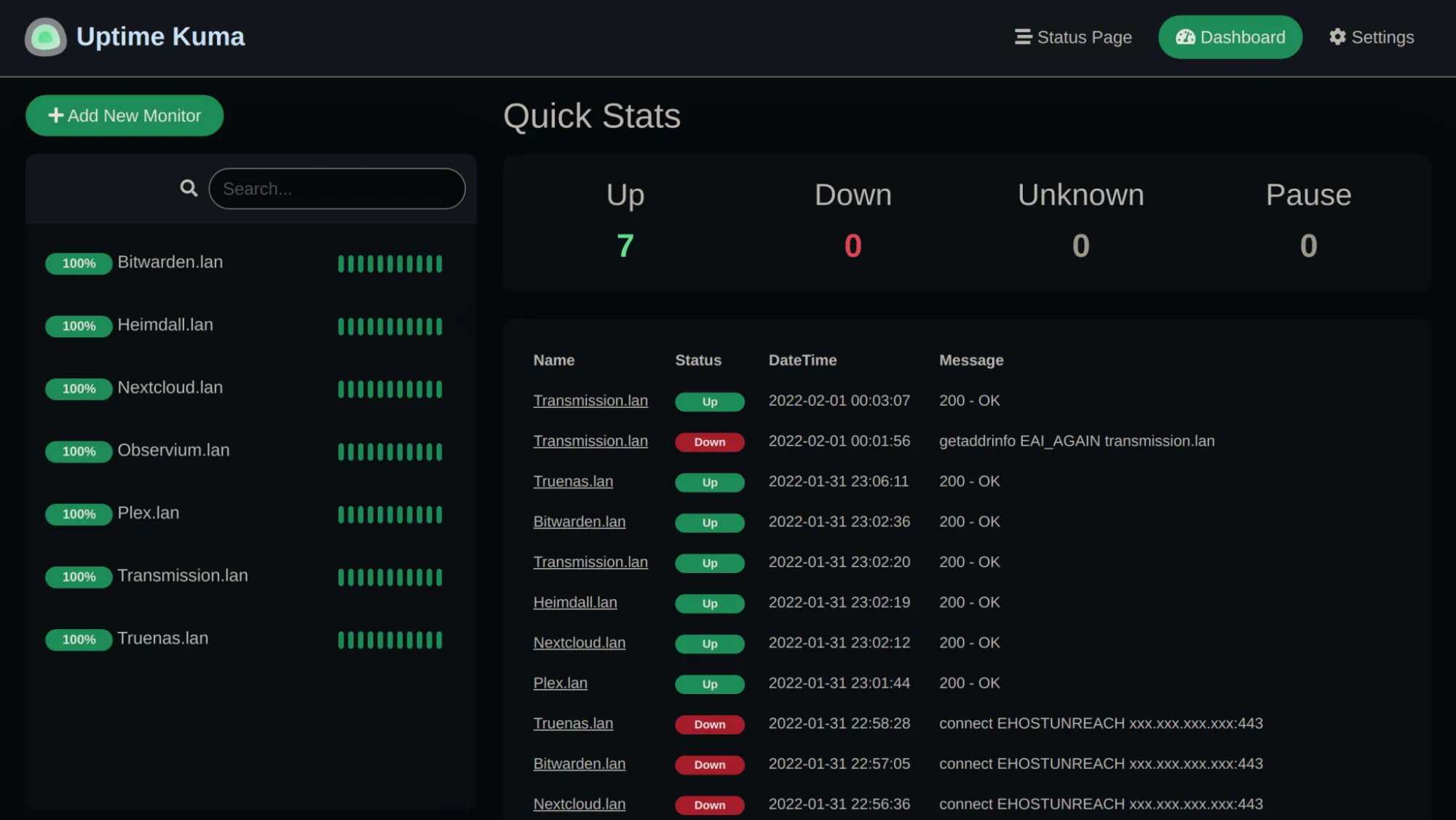The image size is (1456, 820).
Task: Click the Plex.lan heartbeat bar
Action: (x=390, y=514)
